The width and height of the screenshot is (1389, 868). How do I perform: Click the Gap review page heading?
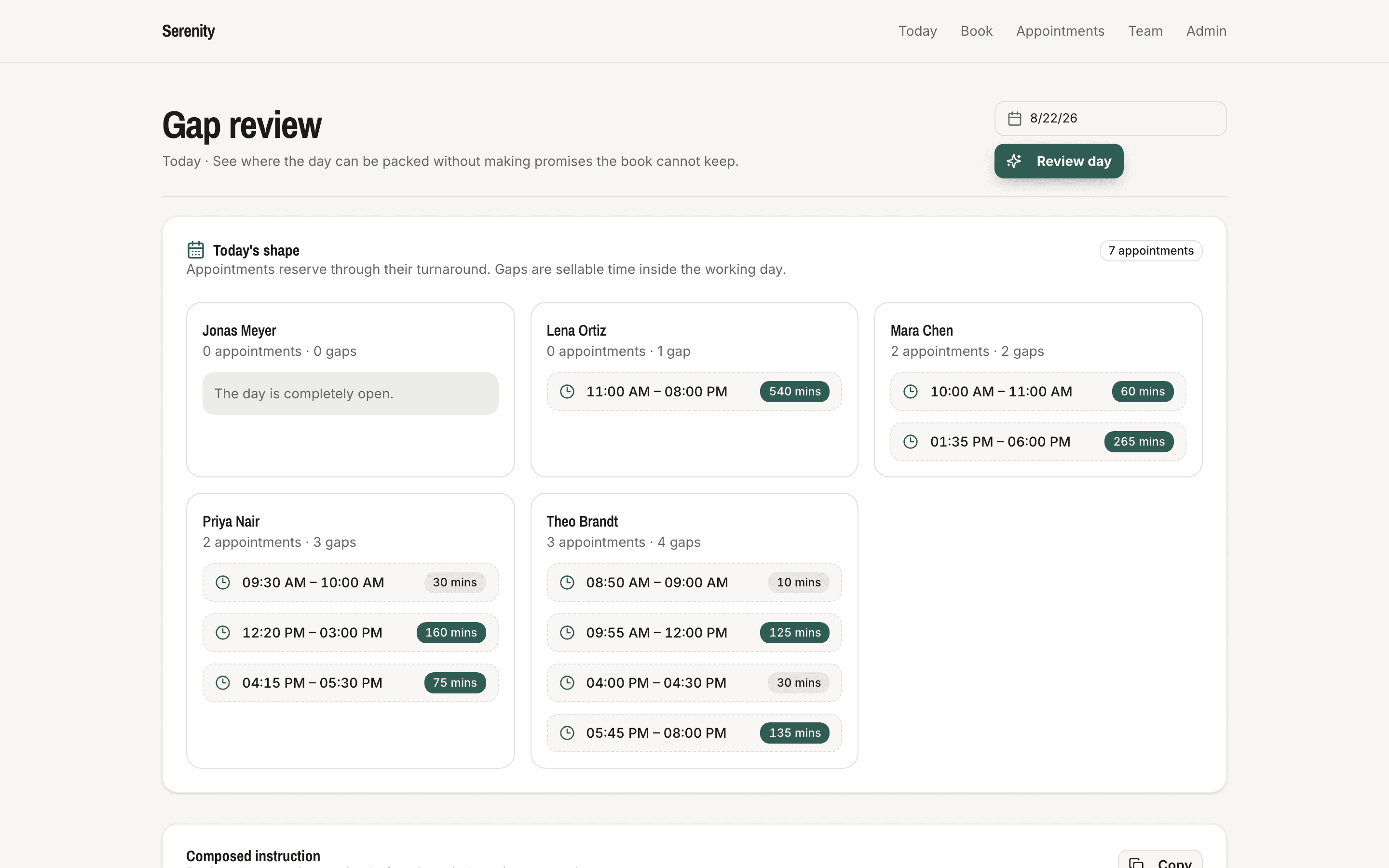tap(242, 125)
